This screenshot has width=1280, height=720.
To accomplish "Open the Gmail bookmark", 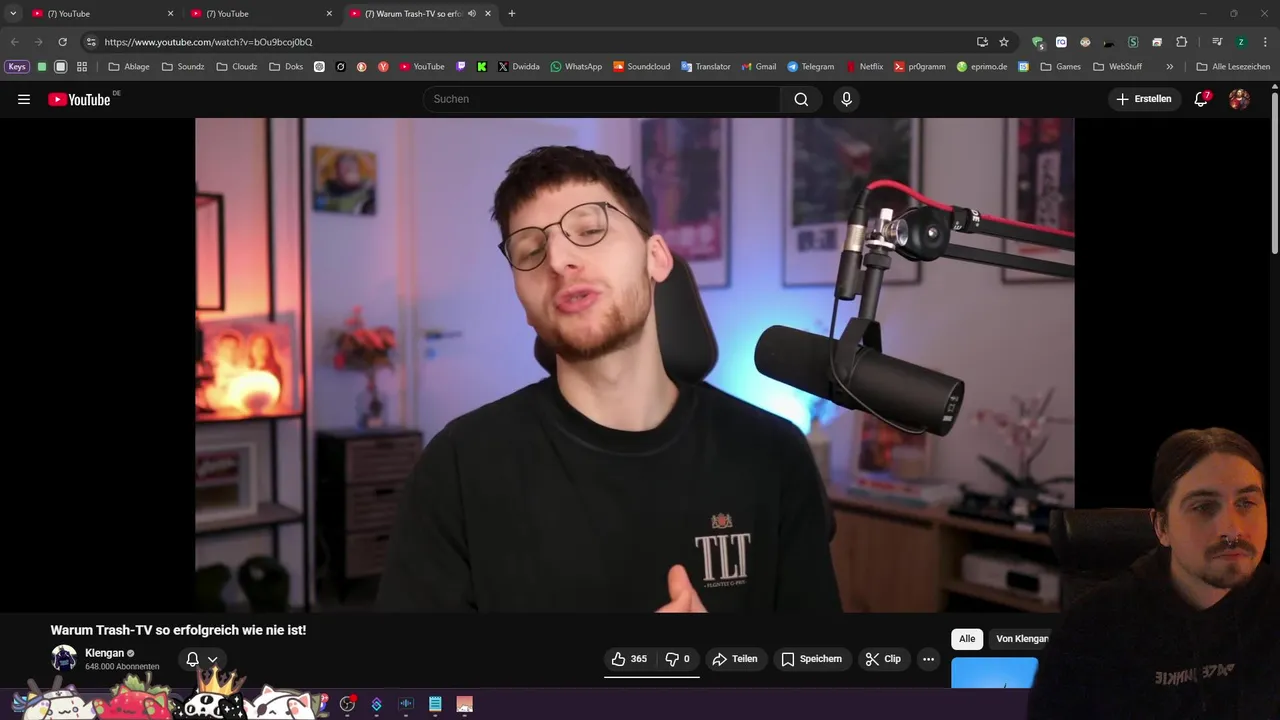I will [x=759, y=67].
